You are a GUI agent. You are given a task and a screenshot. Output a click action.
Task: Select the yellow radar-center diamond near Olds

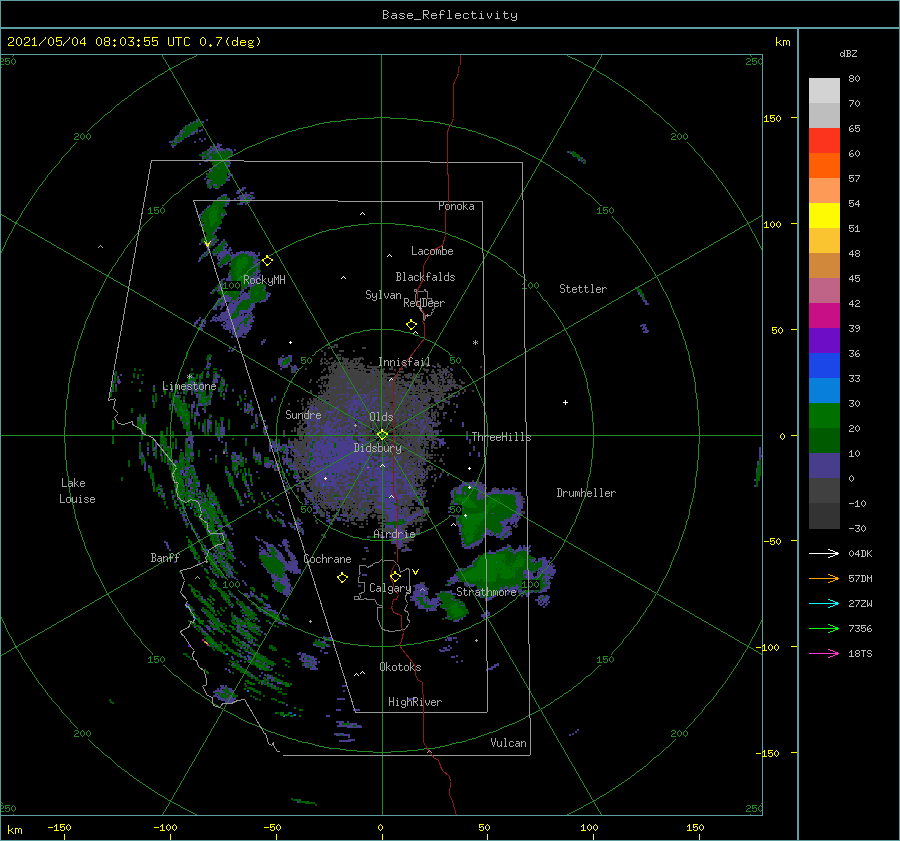[x=382, y=435]
